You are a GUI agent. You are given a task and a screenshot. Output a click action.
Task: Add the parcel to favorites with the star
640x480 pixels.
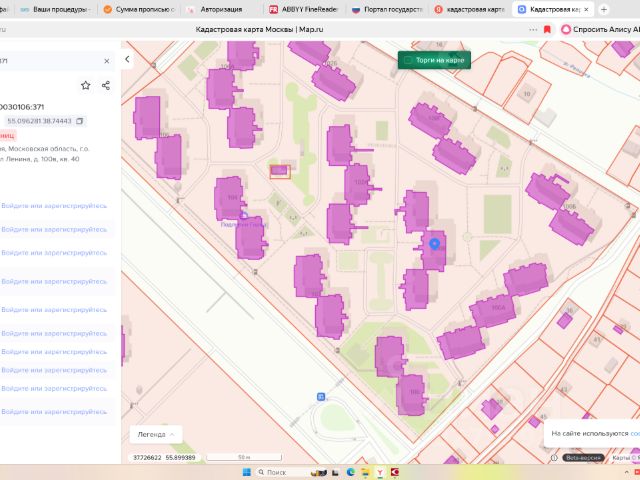pos(86,86)
